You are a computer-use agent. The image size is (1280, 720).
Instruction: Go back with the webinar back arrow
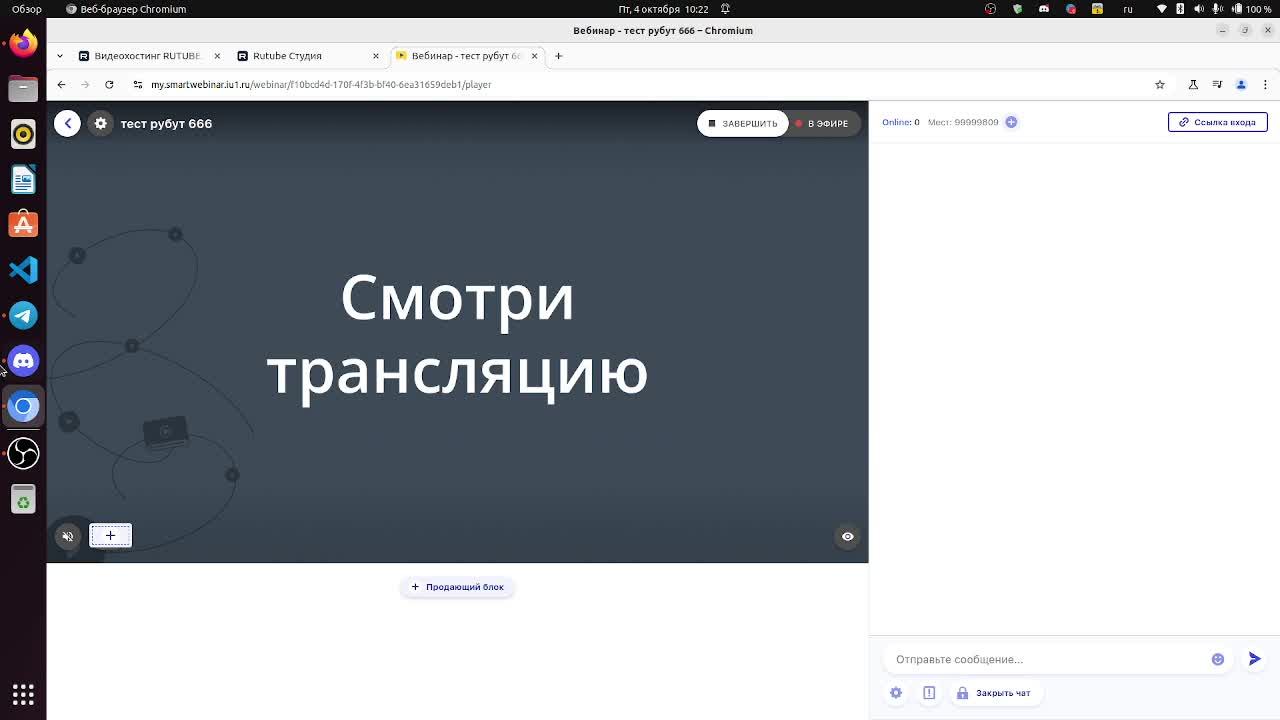click(x=67, y=123)
